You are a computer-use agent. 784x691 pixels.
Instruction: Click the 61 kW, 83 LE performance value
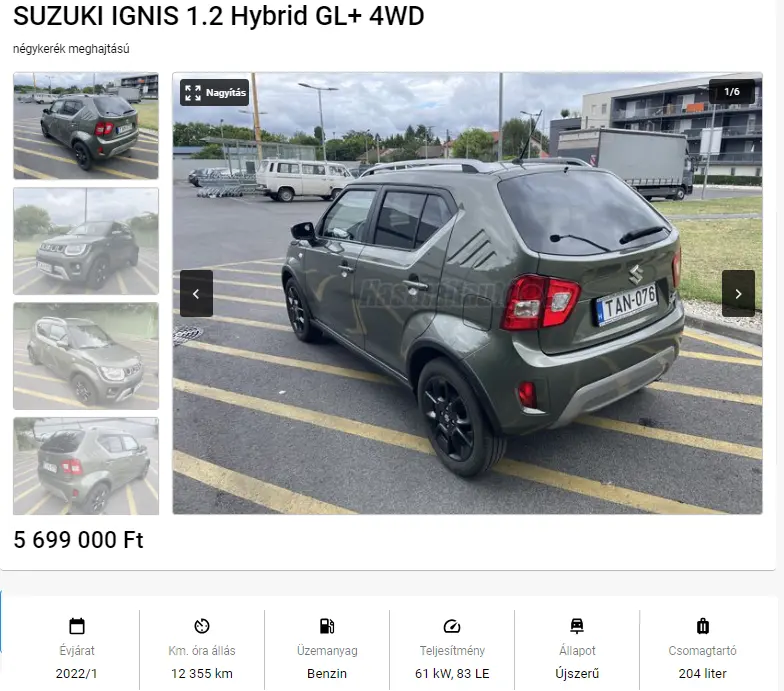click(452, 674)
